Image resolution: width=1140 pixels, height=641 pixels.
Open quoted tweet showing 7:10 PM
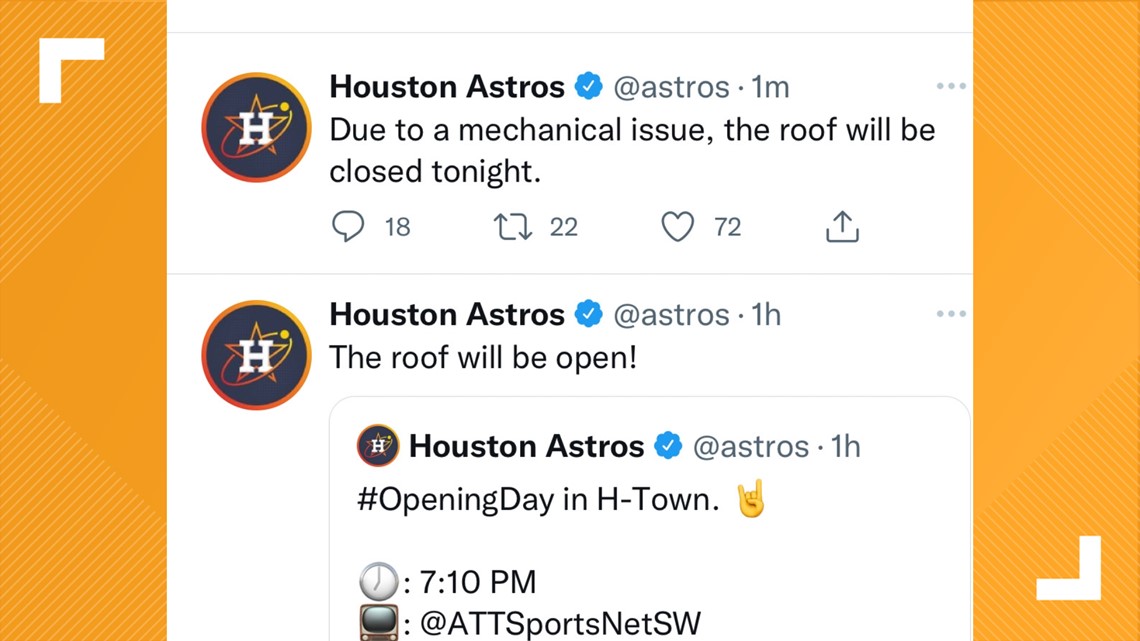[x=649, y=519]
